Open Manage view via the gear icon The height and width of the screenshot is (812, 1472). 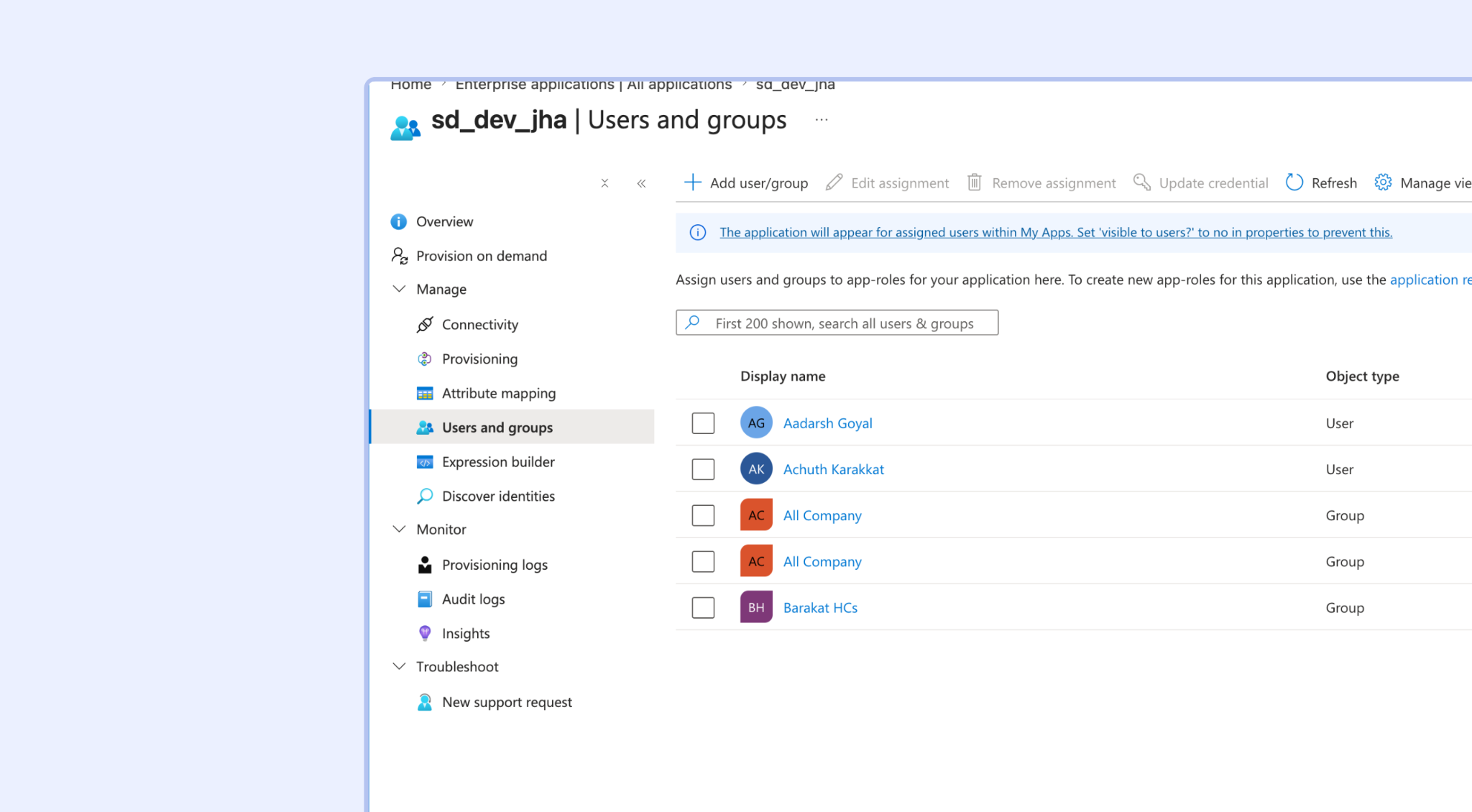pyautogui.click(x=1383, y=183)
